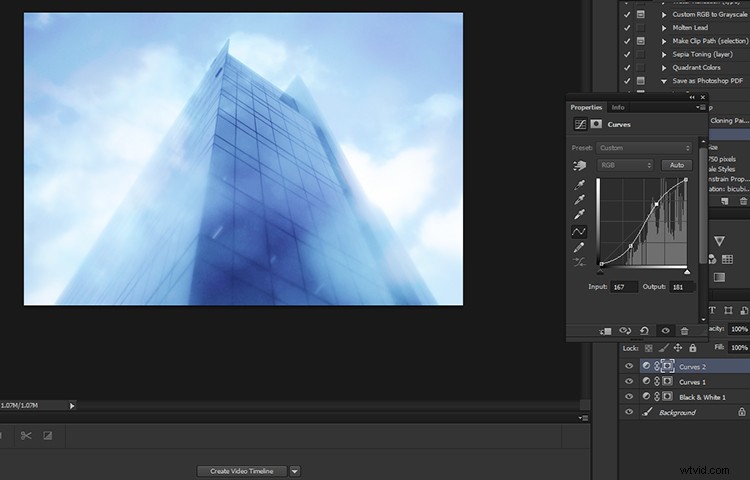The image size is (750, 480).
Task: Hide the Background layer
Action: pyautogui.click(x=629, y=412)
